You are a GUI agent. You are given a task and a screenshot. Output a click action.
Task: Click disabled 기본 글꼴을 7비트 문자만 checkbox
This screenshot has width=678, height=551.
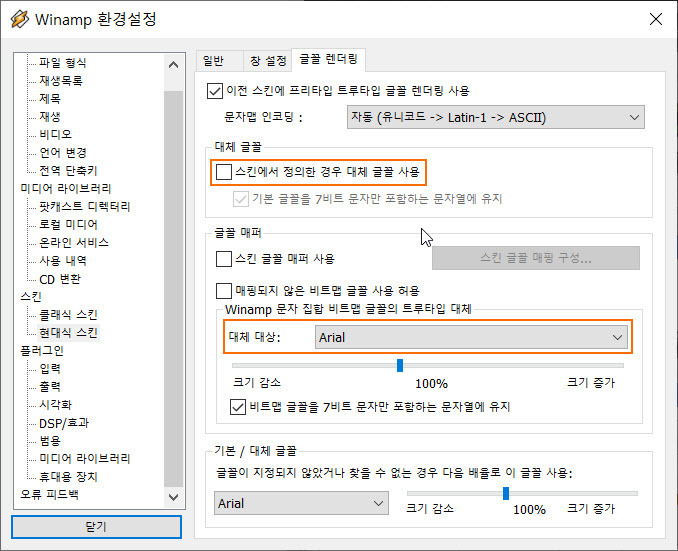[x=240, y=199]
